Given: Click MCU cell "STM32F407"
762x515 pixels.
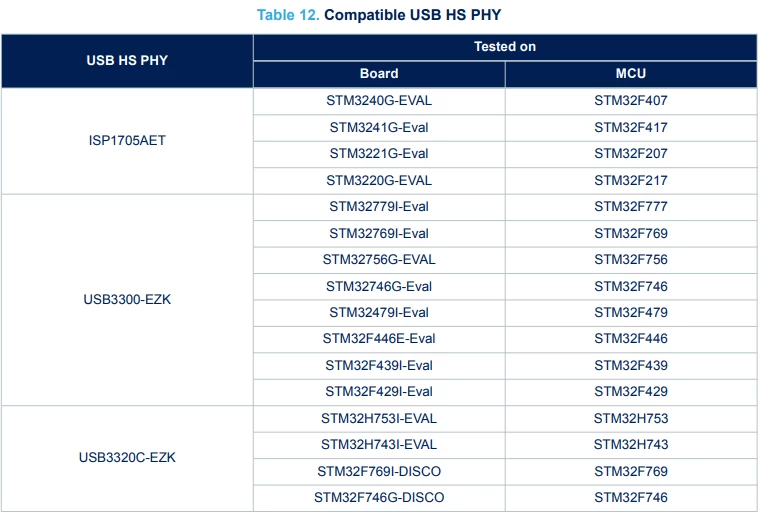Looking at the screenshot, I should point(631,101).
